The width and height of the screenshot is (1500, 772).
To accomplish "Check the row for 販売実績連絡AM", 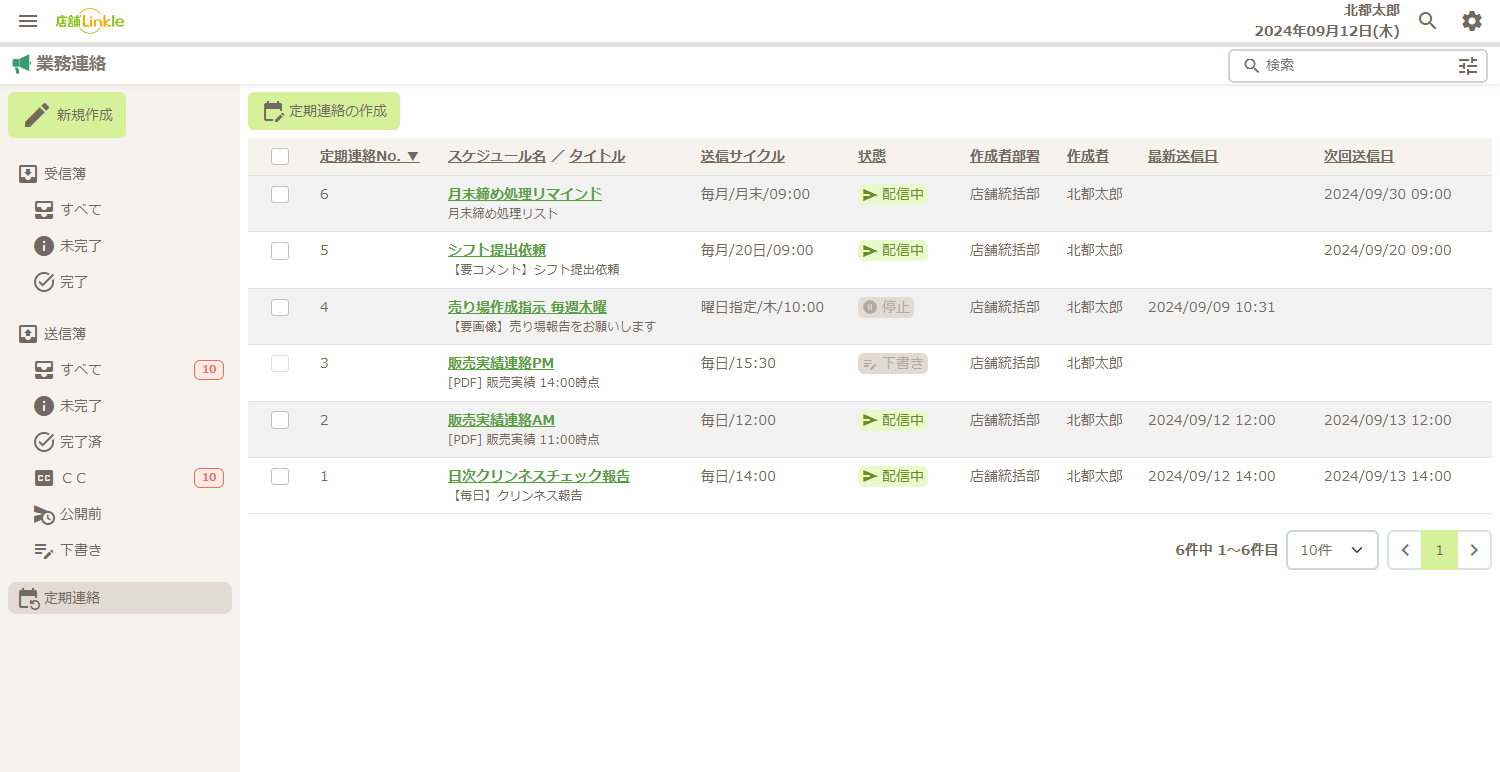I will coord(280,420).
